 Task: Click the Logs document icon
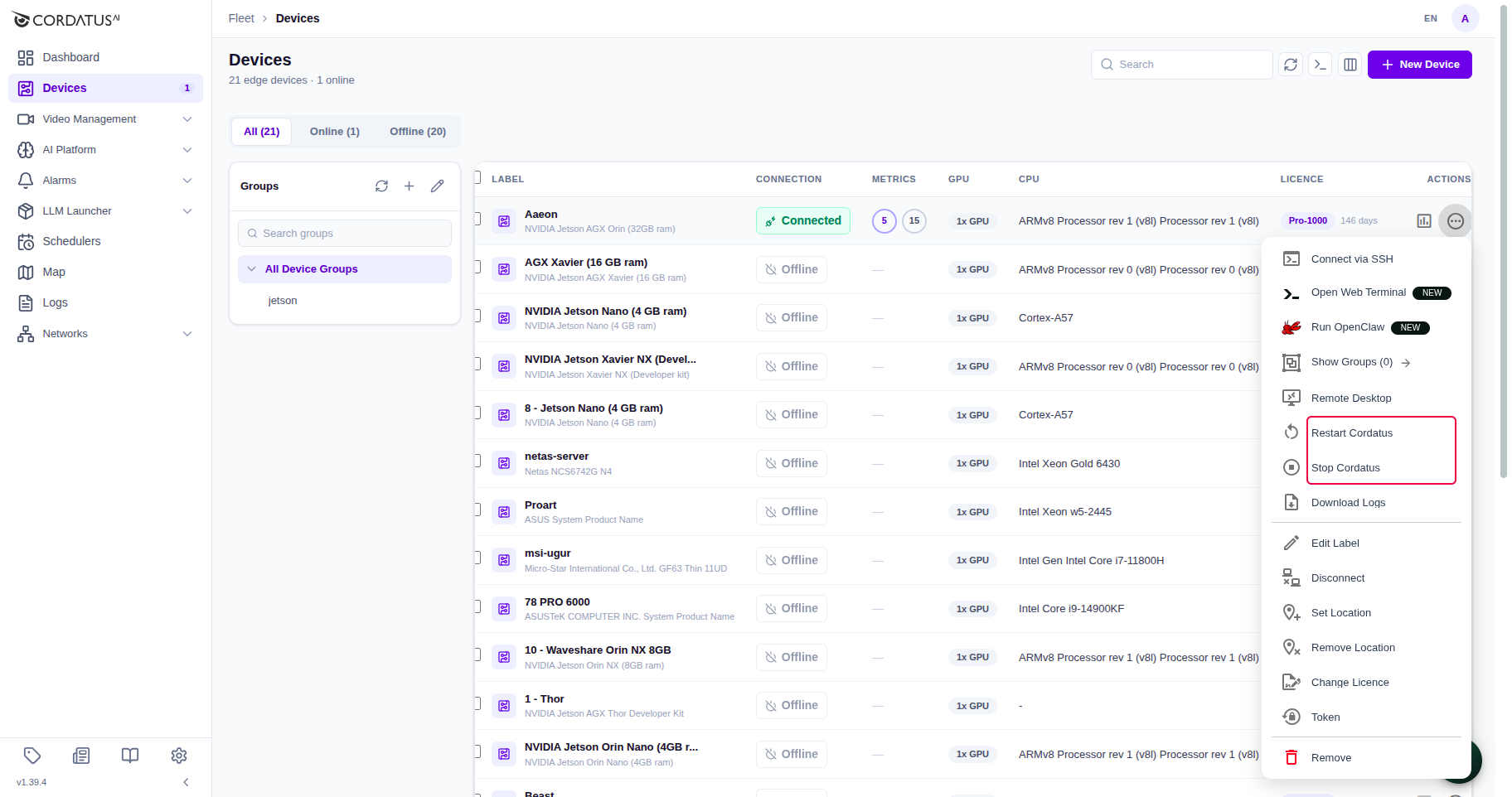click(x=26, y=303)
